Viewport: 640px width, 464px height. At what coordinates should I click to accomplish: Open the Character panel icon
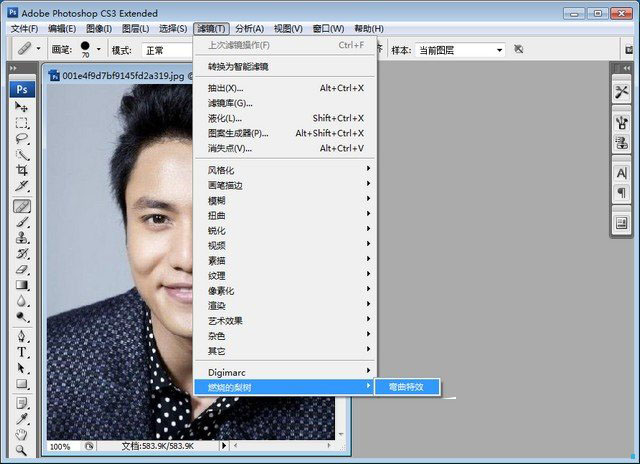tap(621, 173)
